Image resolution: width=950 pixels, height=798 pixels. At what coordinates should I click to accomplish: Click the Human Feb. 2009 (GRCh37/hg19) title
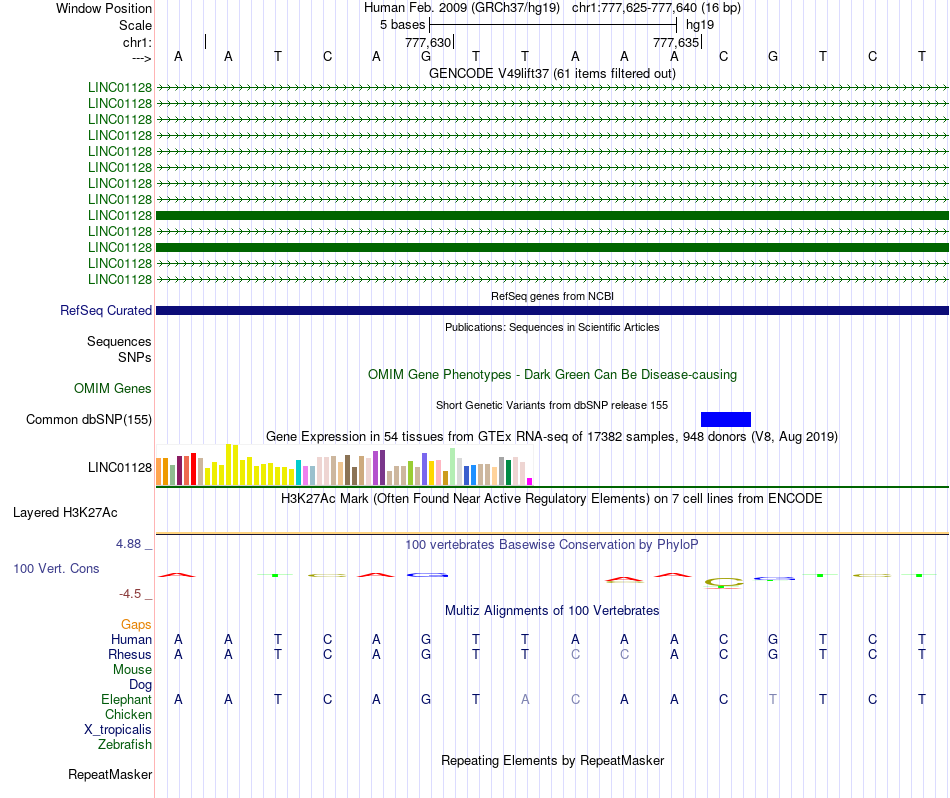(464, 8)
